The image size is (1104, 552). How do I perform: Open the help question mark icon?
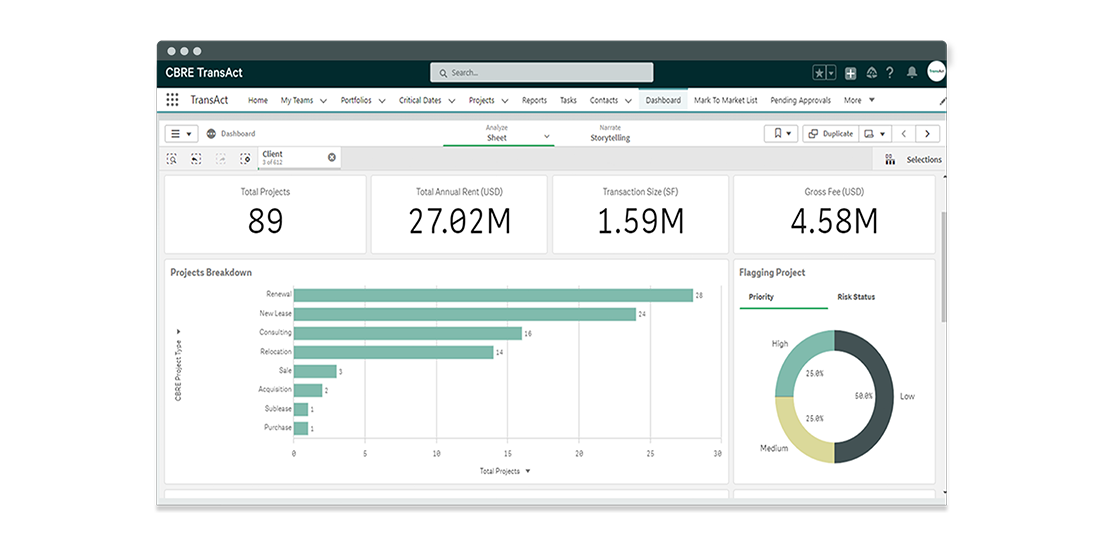[890, 73]
